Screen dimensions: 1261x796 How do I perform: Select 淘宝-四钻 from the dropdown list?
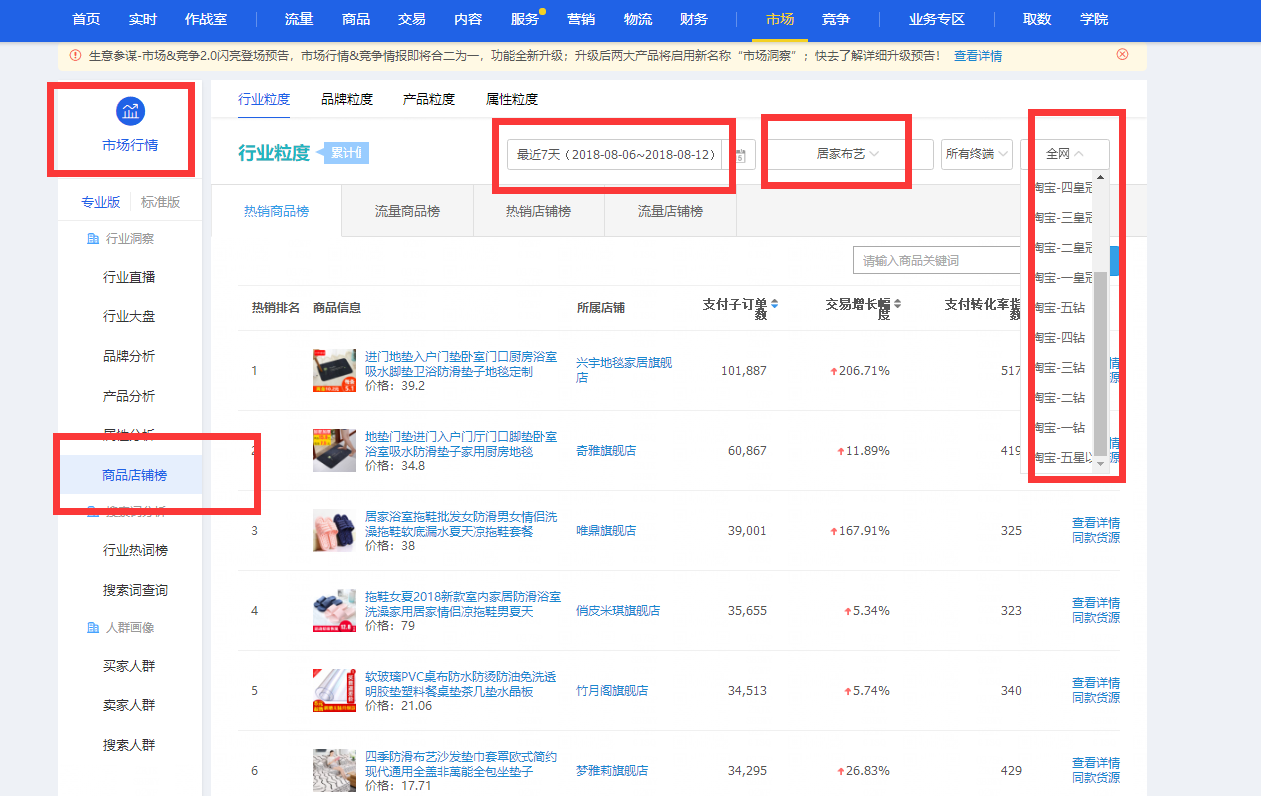coord(1059,338)
